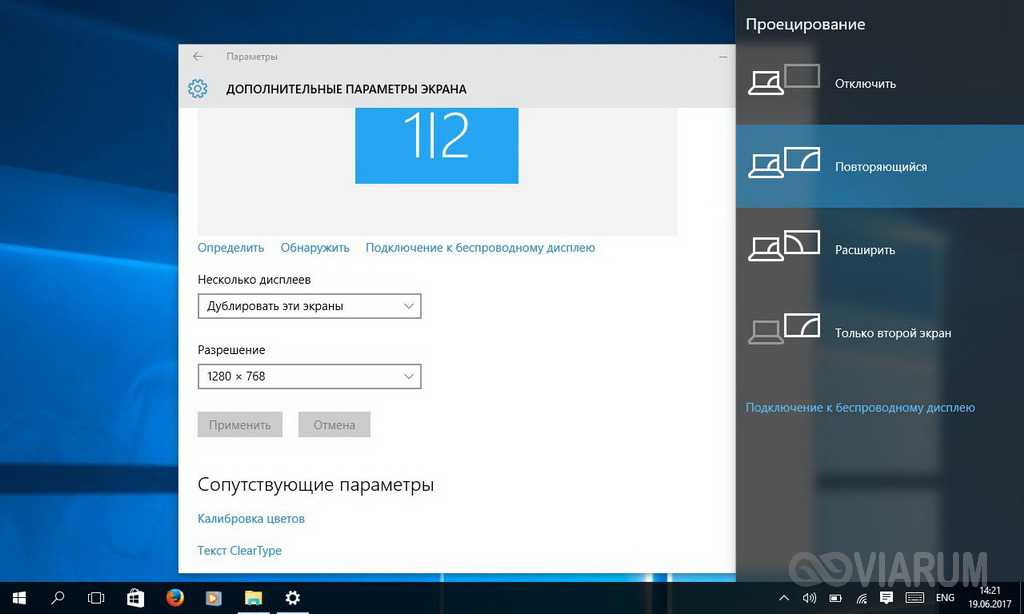Select the 1|2 display thumbnail
The height and width of the screenshot is (614, 1024).
pyautogui.click(x=436, y=146)
